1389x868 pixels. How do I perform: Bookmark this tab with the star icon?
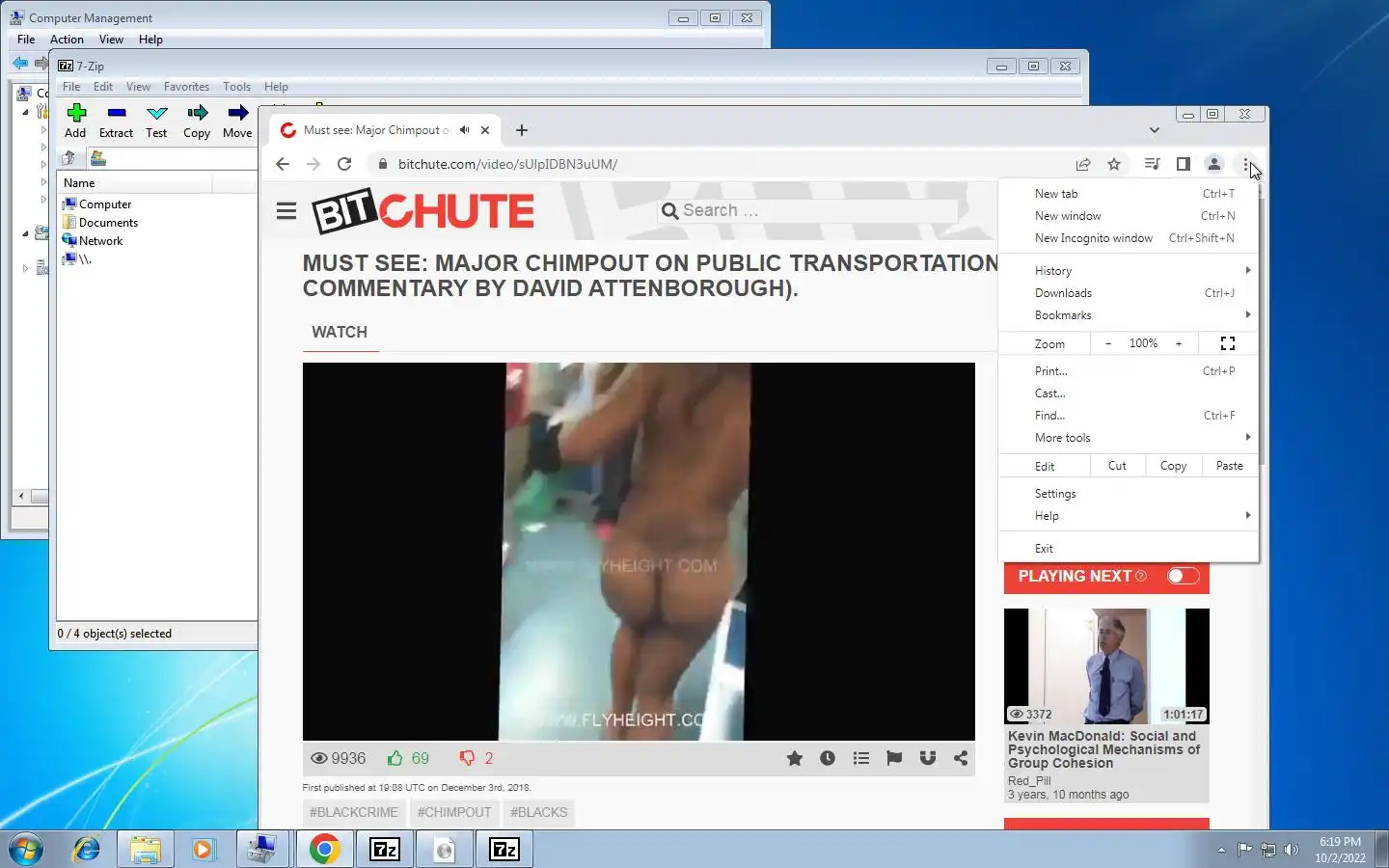click(x=1114, y=164)
